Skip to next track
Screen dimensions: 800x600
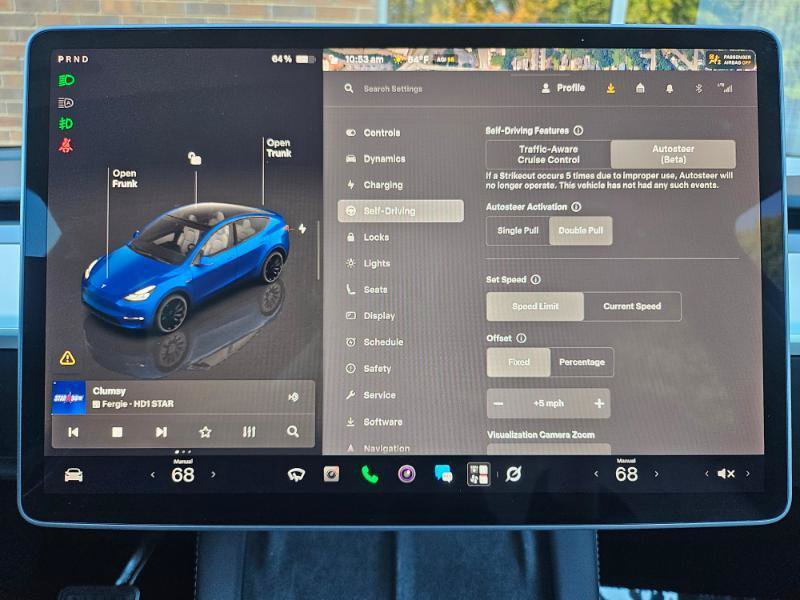click(x=161, y=432)
